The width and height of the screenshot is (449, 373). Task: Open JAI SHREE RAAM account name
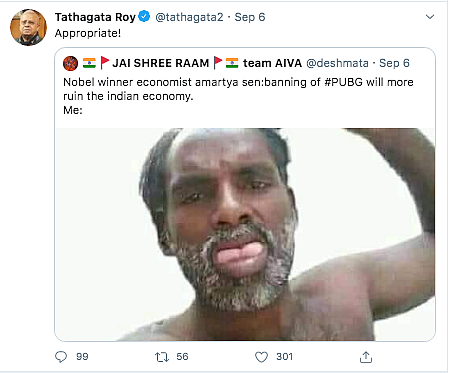click(x=160, y=63)
